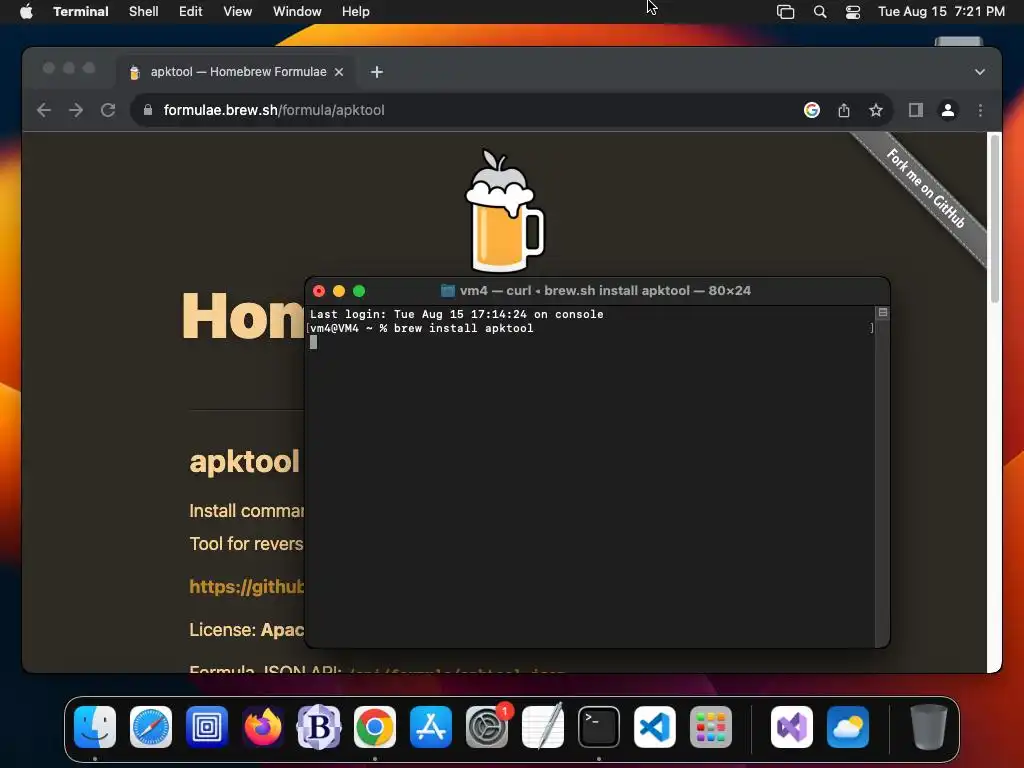Follow the Fork me on GitHub ribbon
The image size is (1024, 768).
(925, 188)
